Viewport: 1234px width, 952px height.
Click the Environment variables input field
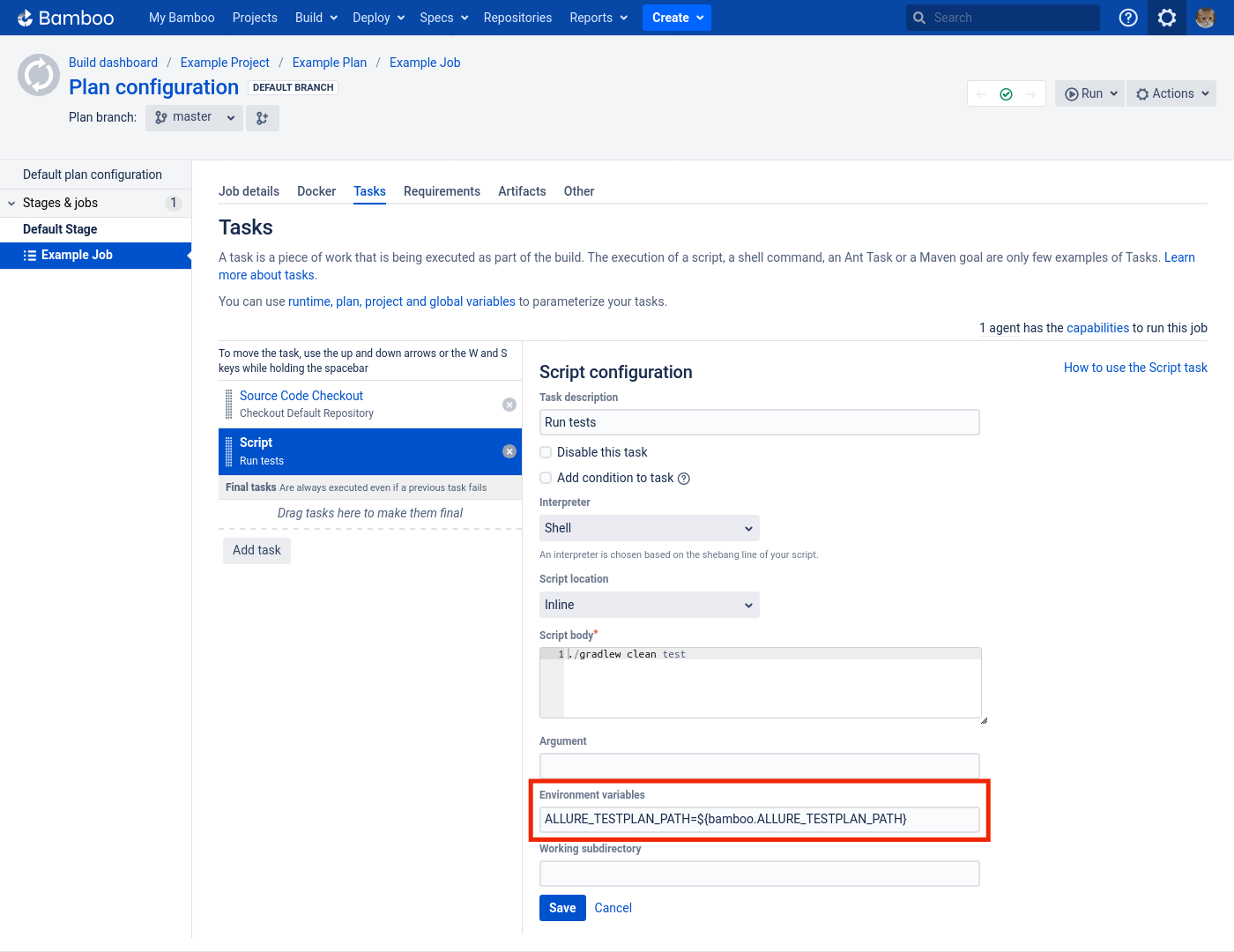(759, 819)
